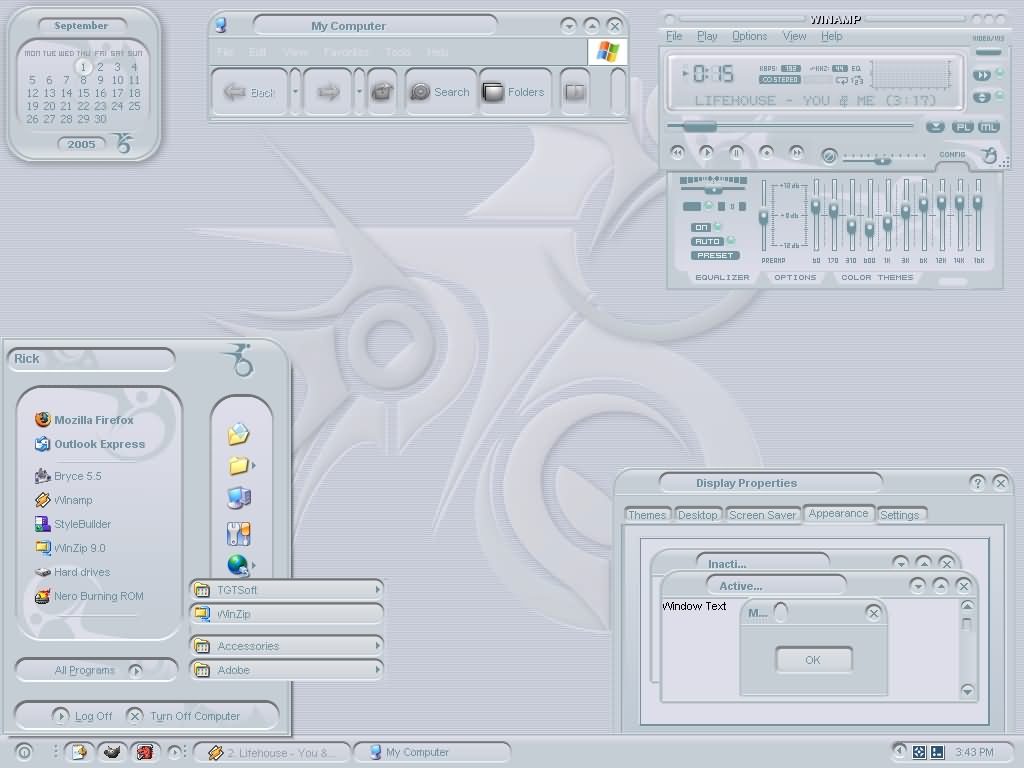Open WinZip 9.0 in the Start menu list
This screenshot has width=1024, height=768.
70,548
